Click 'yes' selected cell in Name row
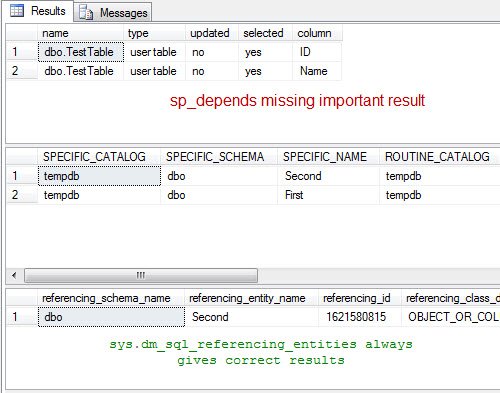Screen dimensions: 500x393 [x=266, y=71]
